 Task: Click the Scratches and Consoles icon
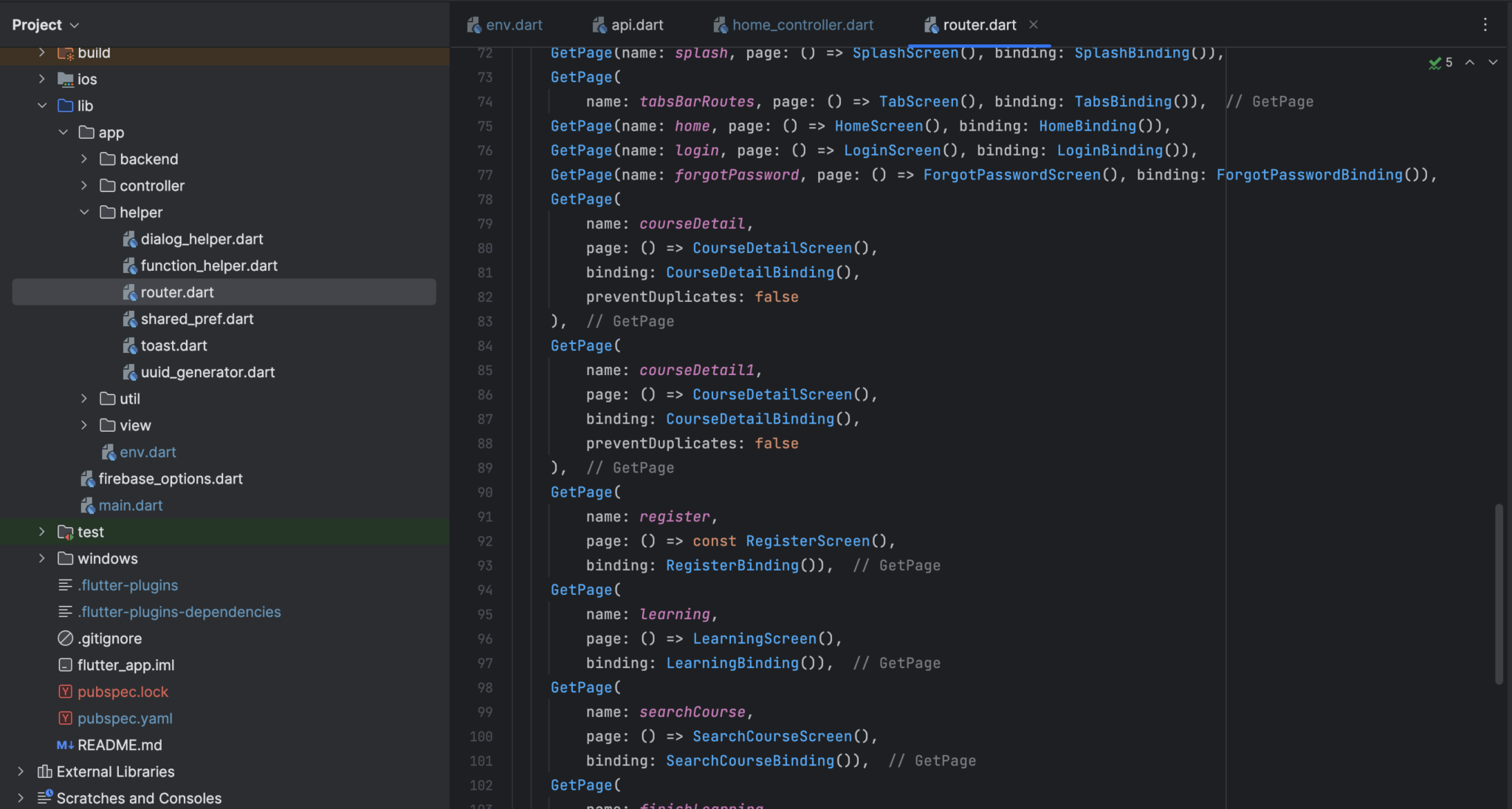(x=45, y=797)
